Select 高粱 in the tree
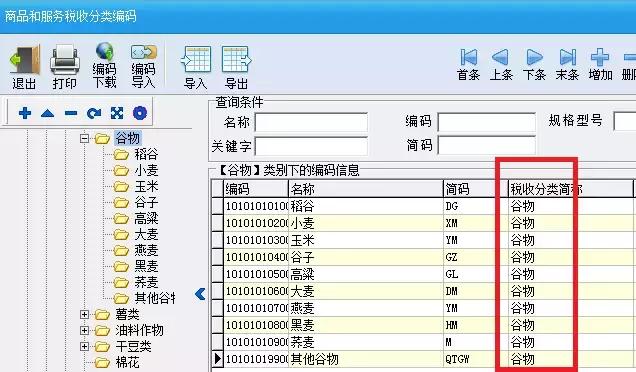This screenshot has height=372, width=636. 146,218
